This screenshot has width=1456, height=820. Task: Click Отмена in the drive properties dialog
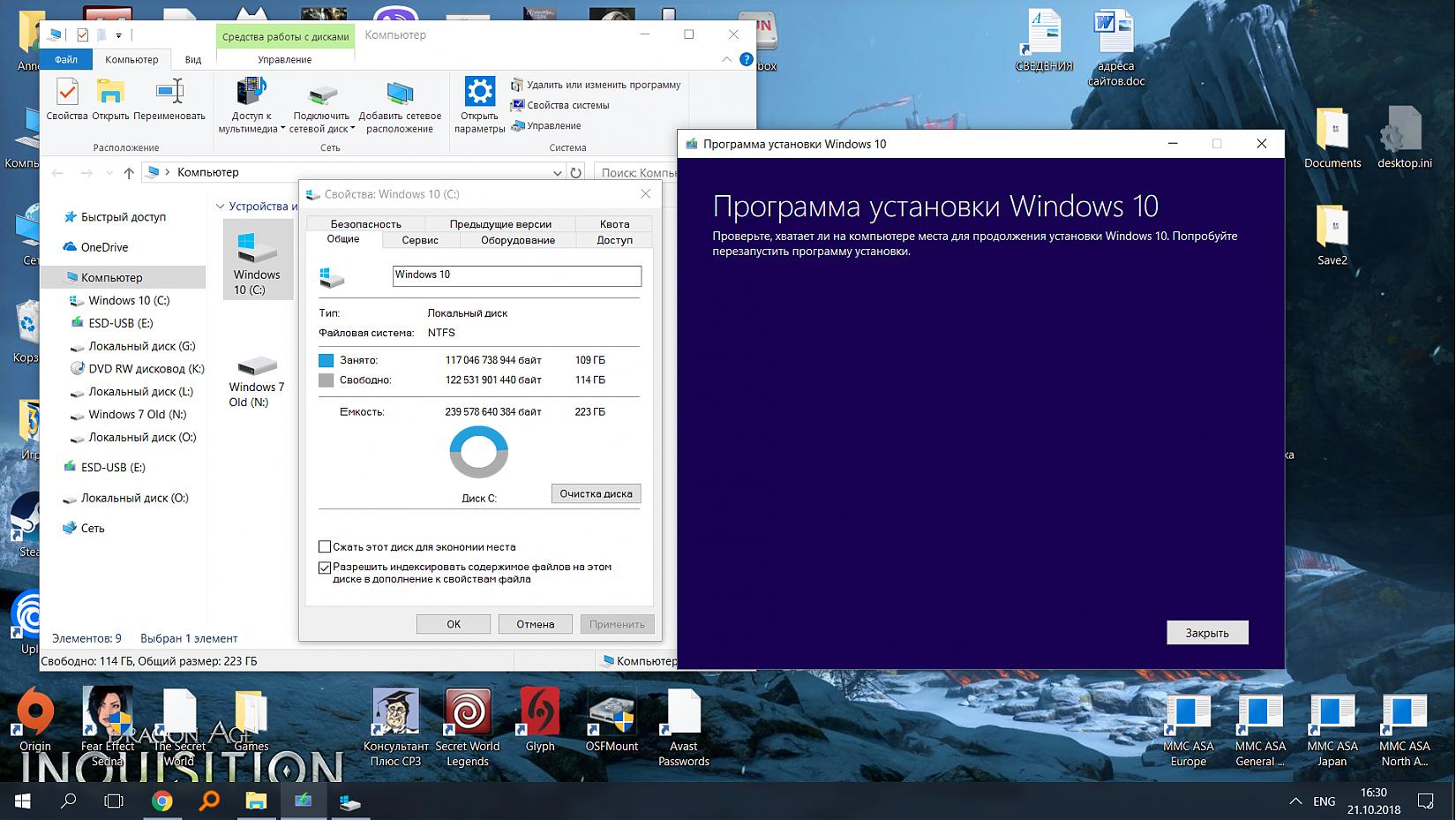click(x=536, y=624)
